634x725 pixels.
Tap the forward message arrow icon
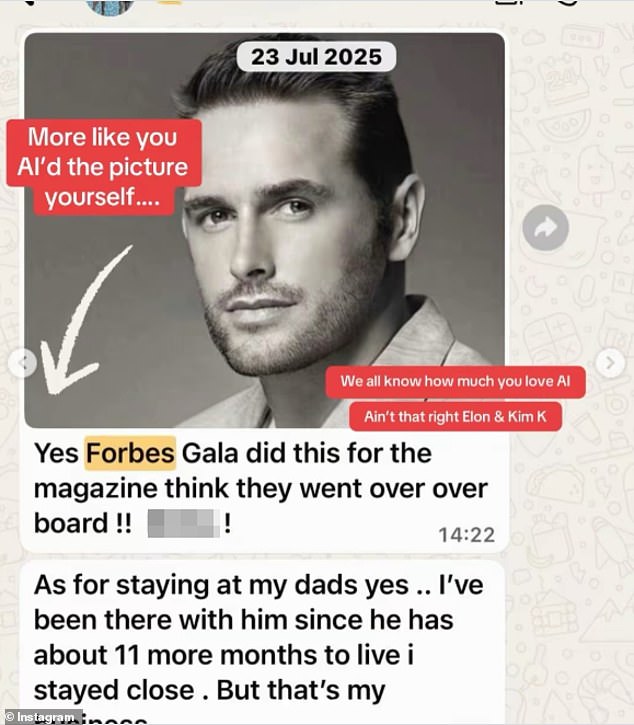545,227
